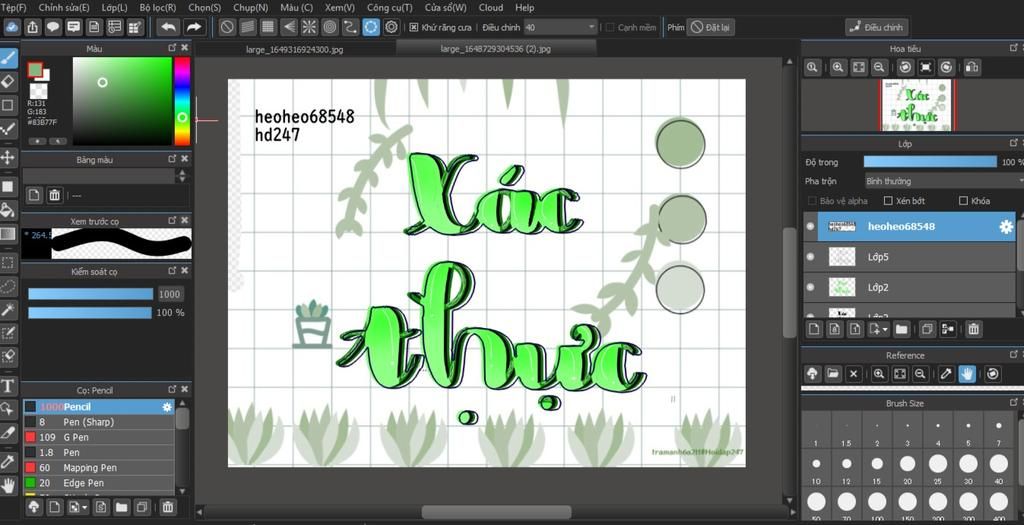The width and height of the screenshot is (1024, 525).
Task: Select the G Pen brush
Action: click(x=99, y=438)
